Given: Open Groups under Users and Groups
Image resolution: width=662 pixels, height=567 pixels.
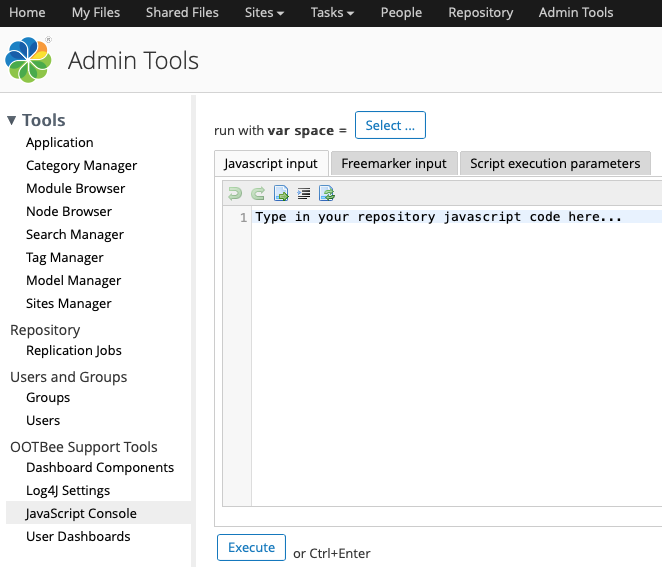Looking at the screenshot, I should point(48,398).
